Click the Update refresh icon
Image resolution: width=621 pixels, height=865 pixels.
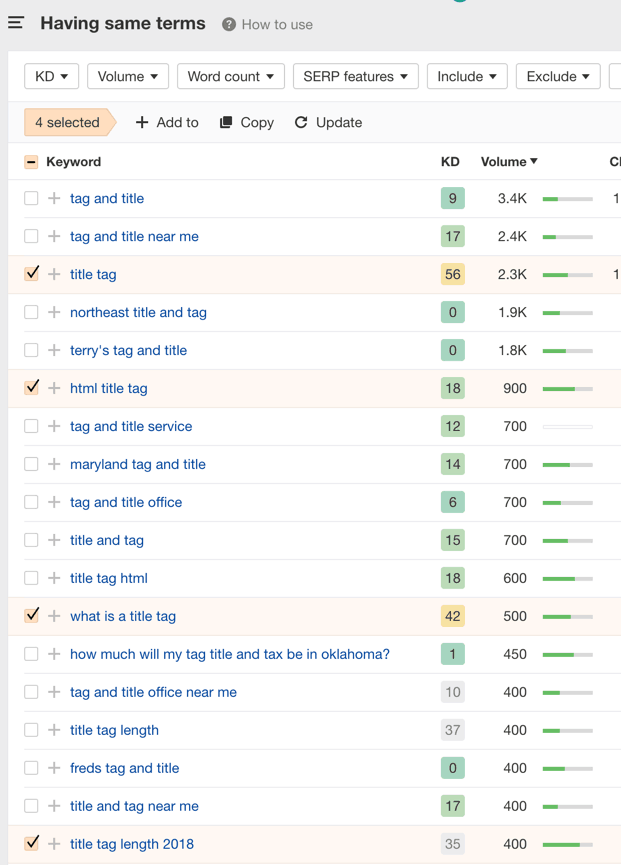tap(301, 122)
